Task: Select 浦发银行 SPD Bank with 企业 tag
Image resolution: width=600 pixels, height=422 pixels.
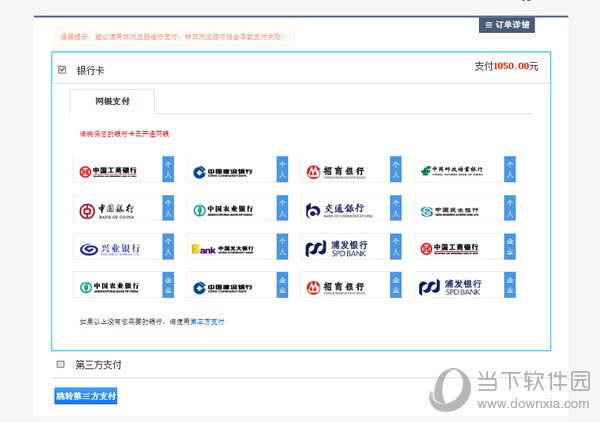Action: click(x=465, y=285)
